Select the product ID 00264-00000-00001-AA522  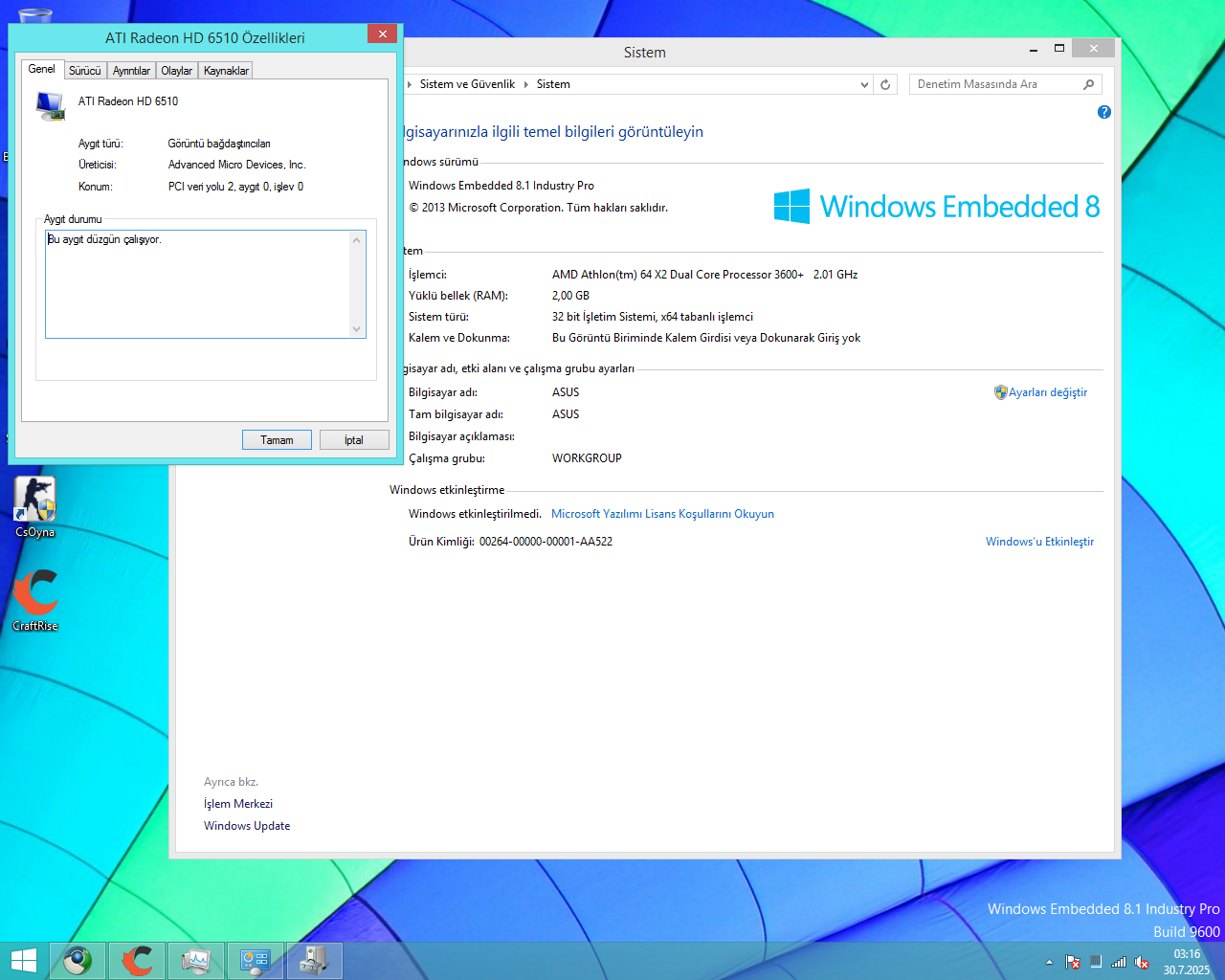[546, 542]
